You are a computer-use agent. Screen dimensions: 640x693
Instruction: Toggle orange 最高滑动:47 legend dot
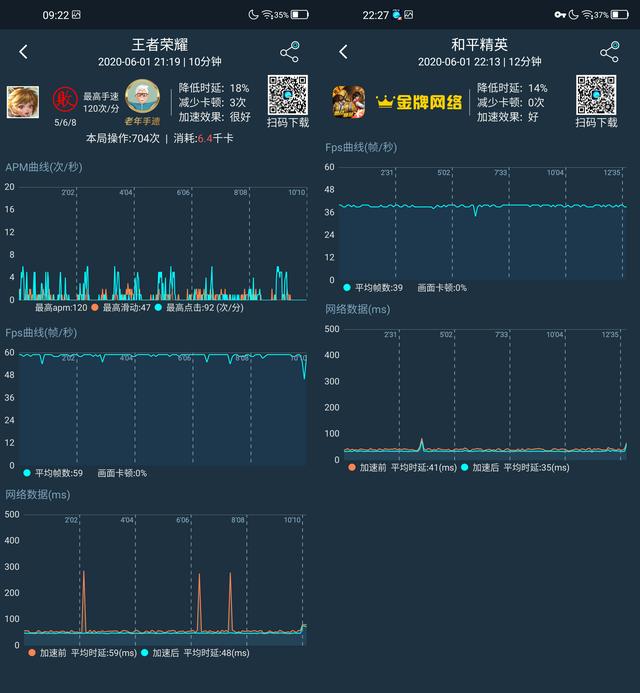pos(95,307)
